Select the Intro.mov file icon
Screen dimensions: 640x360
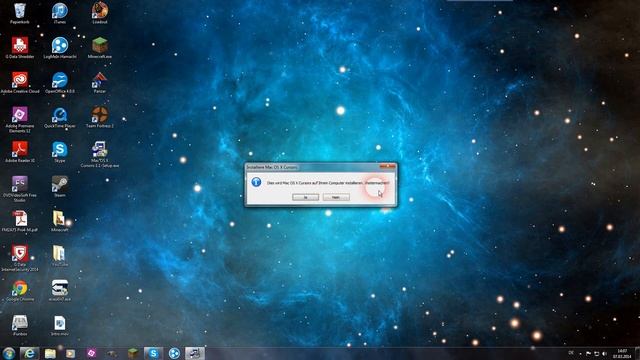point(60,325)
